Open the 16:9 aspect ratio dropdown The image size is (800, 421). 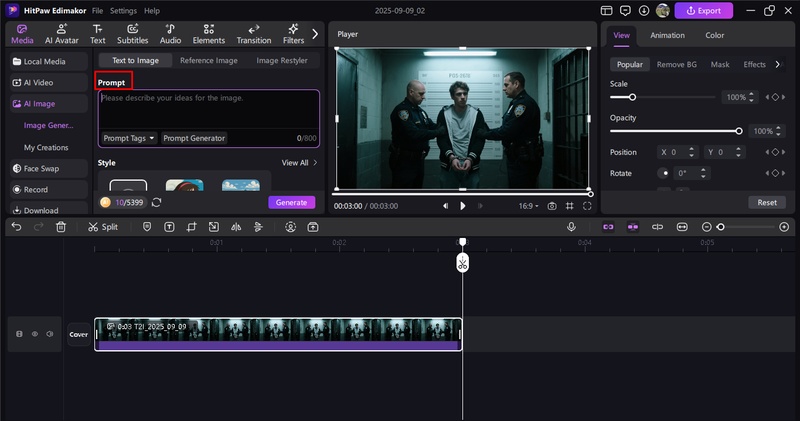[x=529, y=206]
